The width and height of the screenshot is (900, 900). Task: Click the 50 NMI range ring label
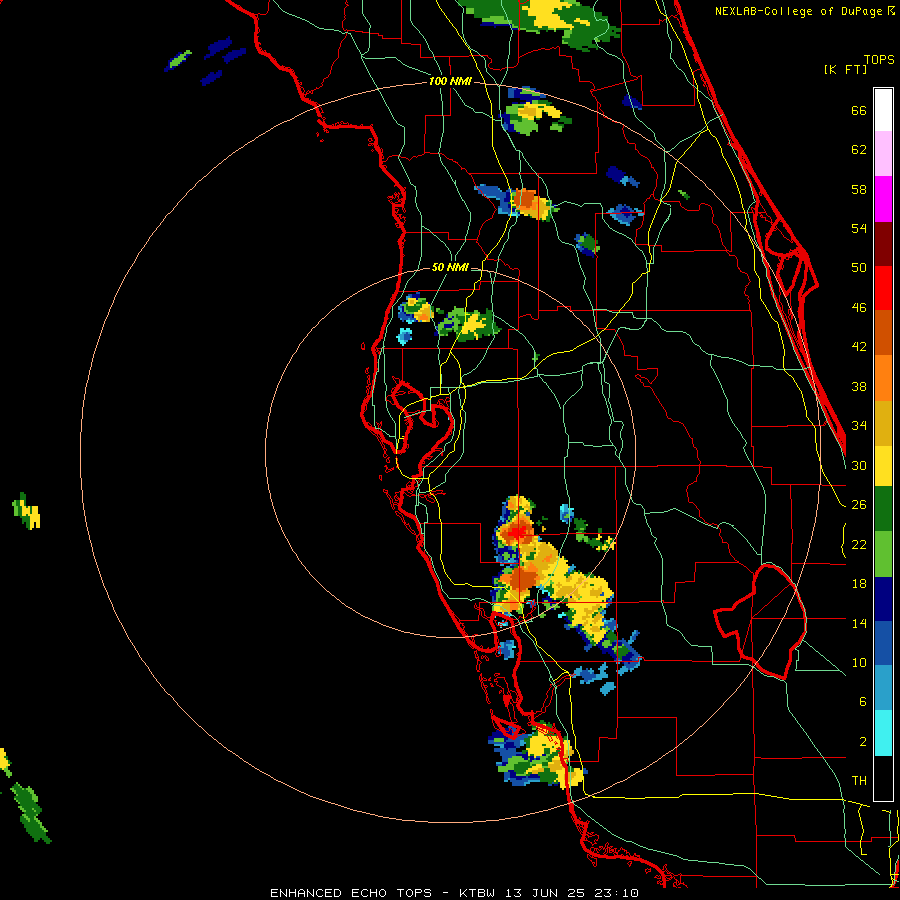(x=450, y=267)
